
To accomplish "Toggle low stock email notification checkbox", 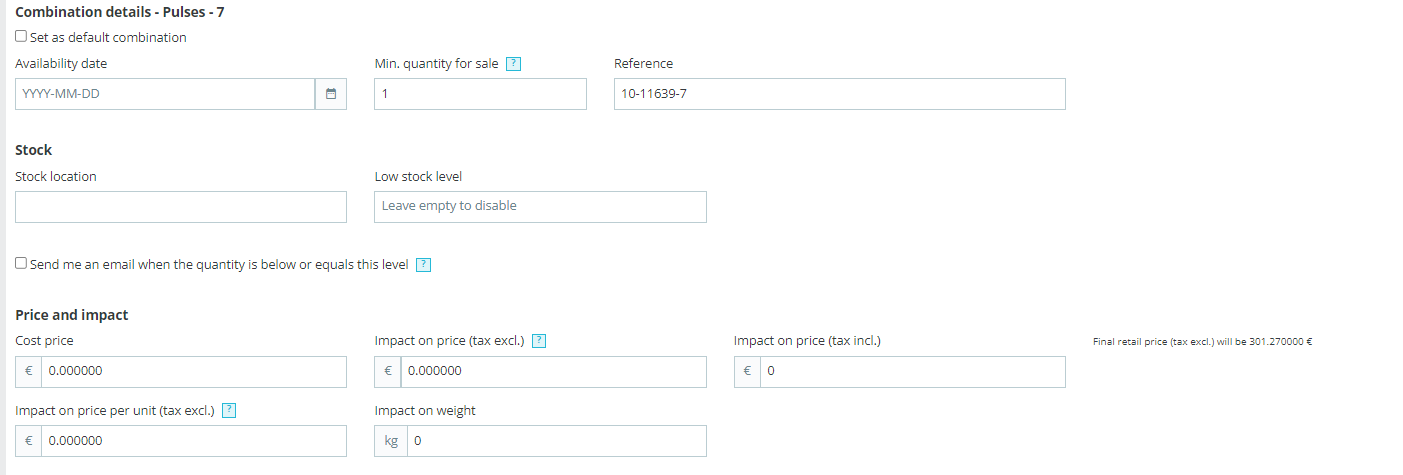I will (21, 264).
